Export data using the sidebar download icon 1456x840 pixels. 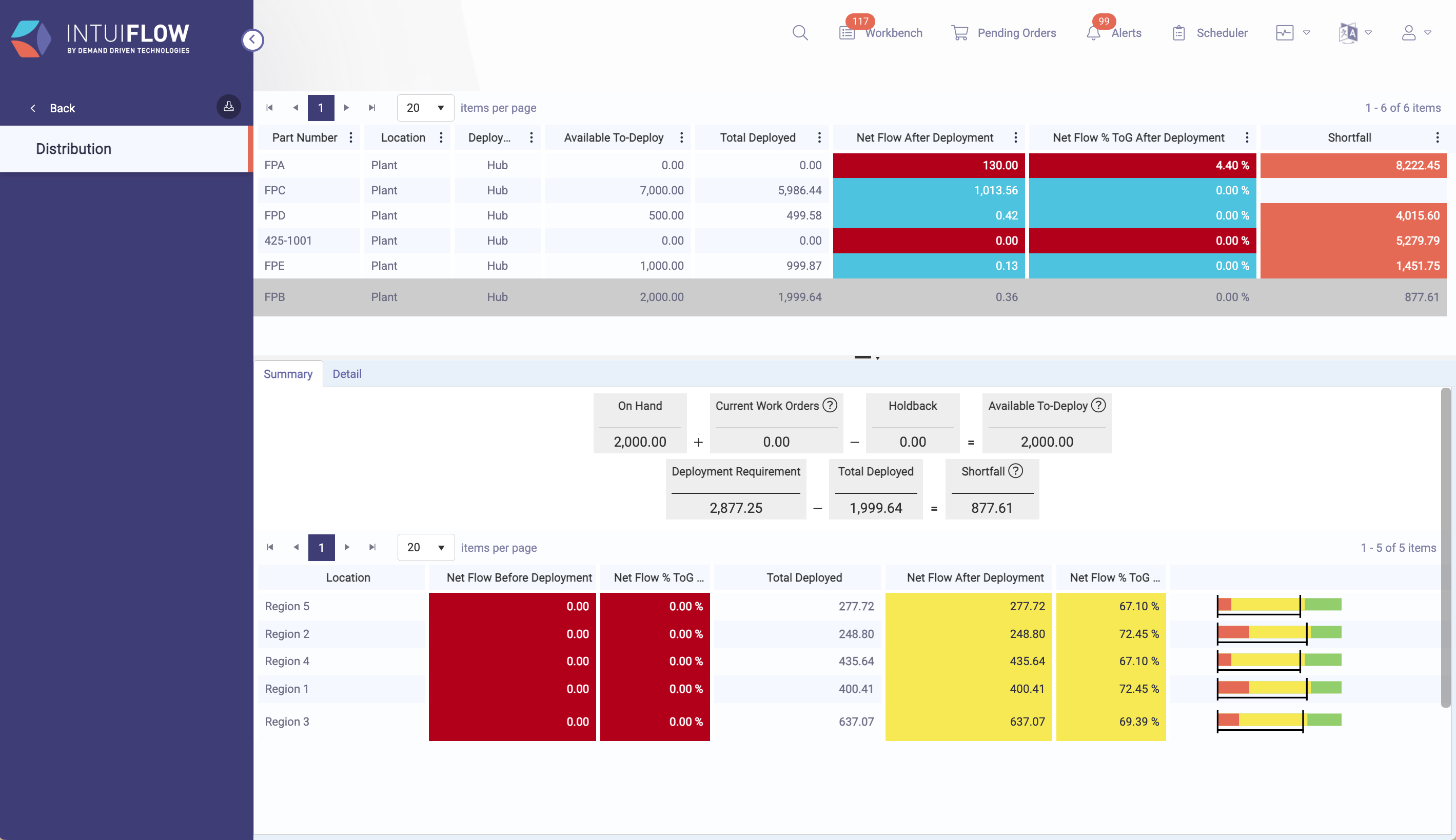pyautogui.click(x=228, y=107)
